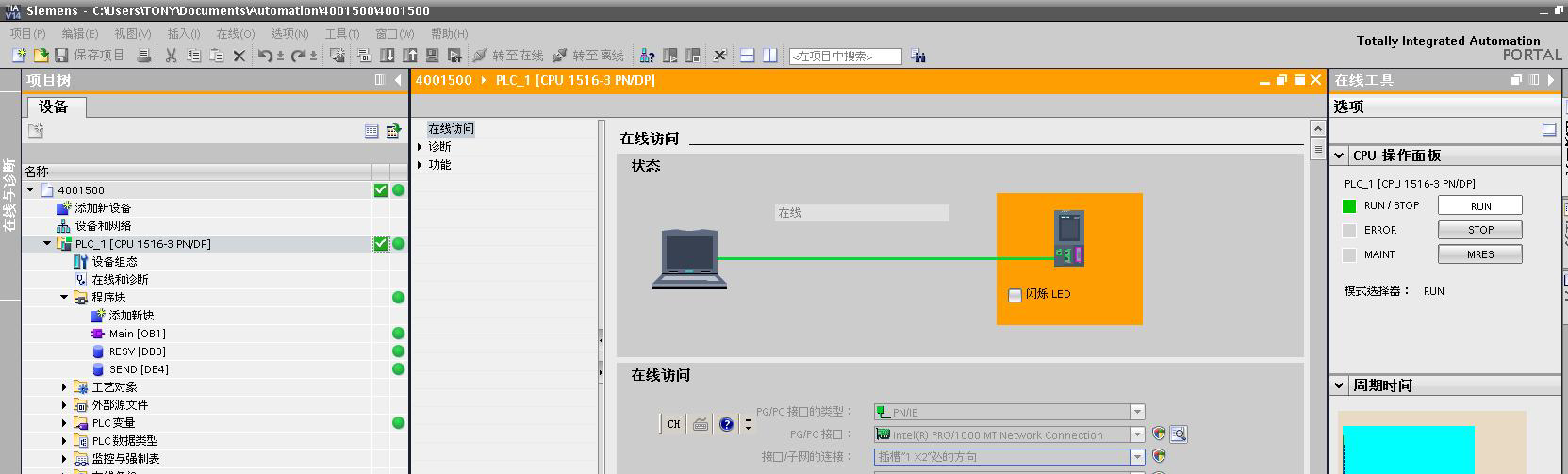Click the shield icon next to PG/PC interface

click(1159, 433)
